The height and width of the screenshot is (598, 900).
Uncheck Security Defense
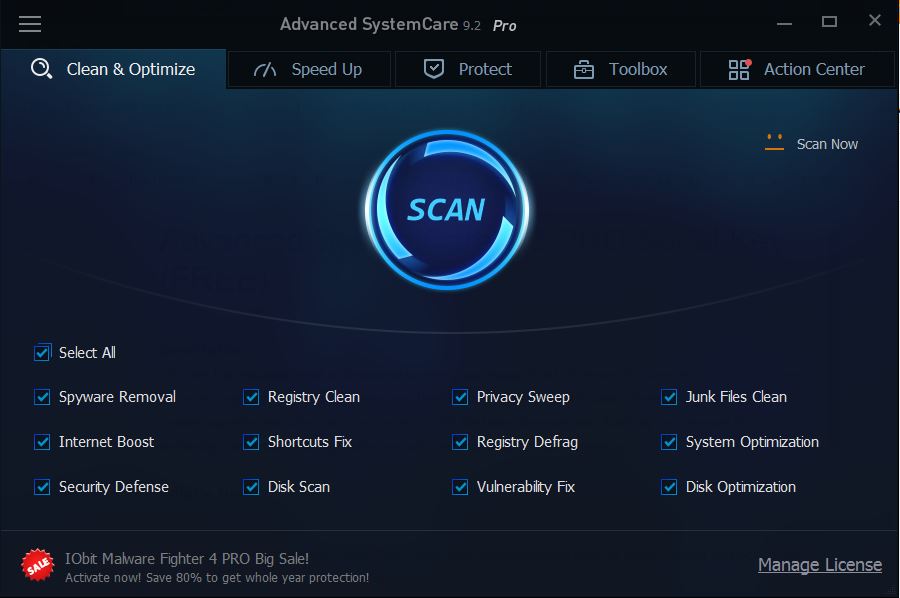[x=42, y=487]
